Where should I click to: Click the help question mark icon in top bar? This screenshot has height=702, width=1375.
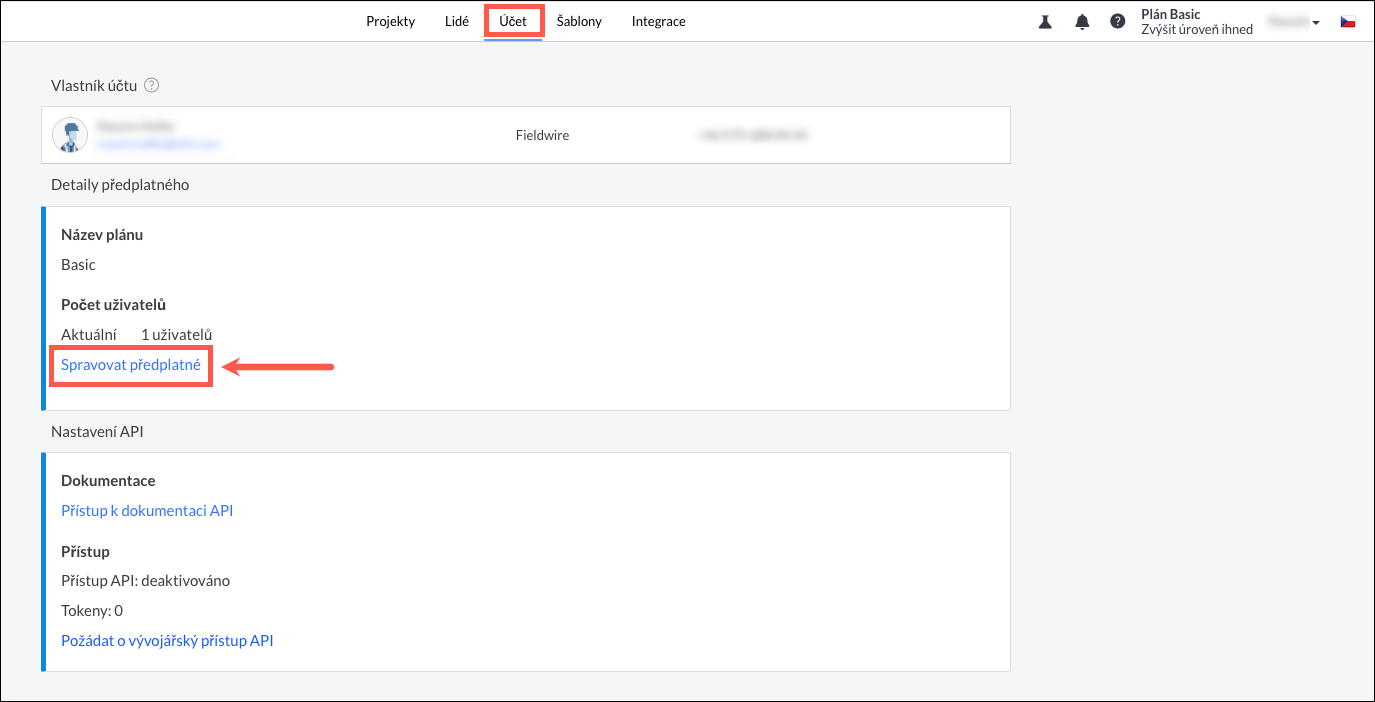[x=1118, y=22]
